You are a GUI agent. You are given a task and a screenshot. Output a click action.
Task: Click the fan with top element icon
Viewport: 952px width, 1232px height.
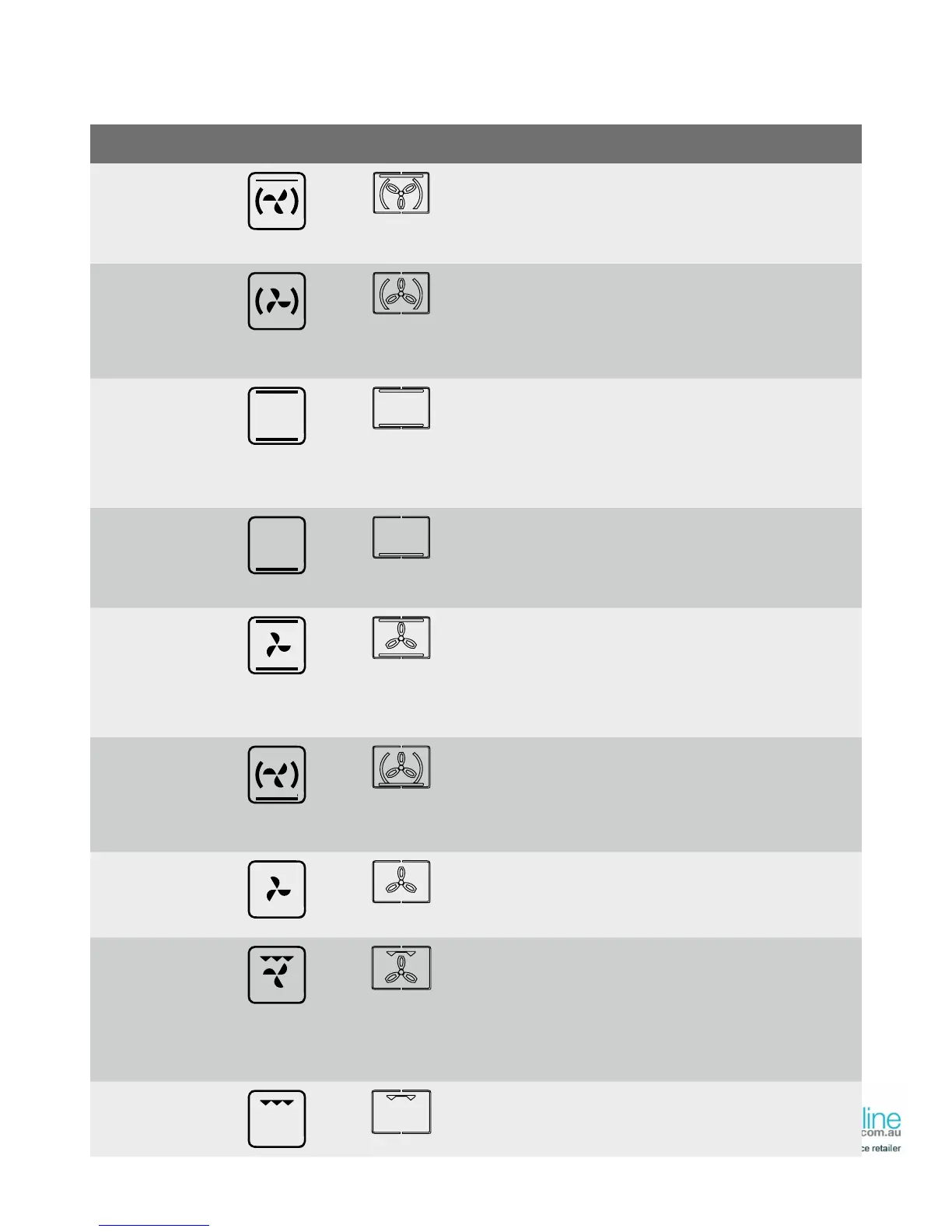[x=276, y=201]
